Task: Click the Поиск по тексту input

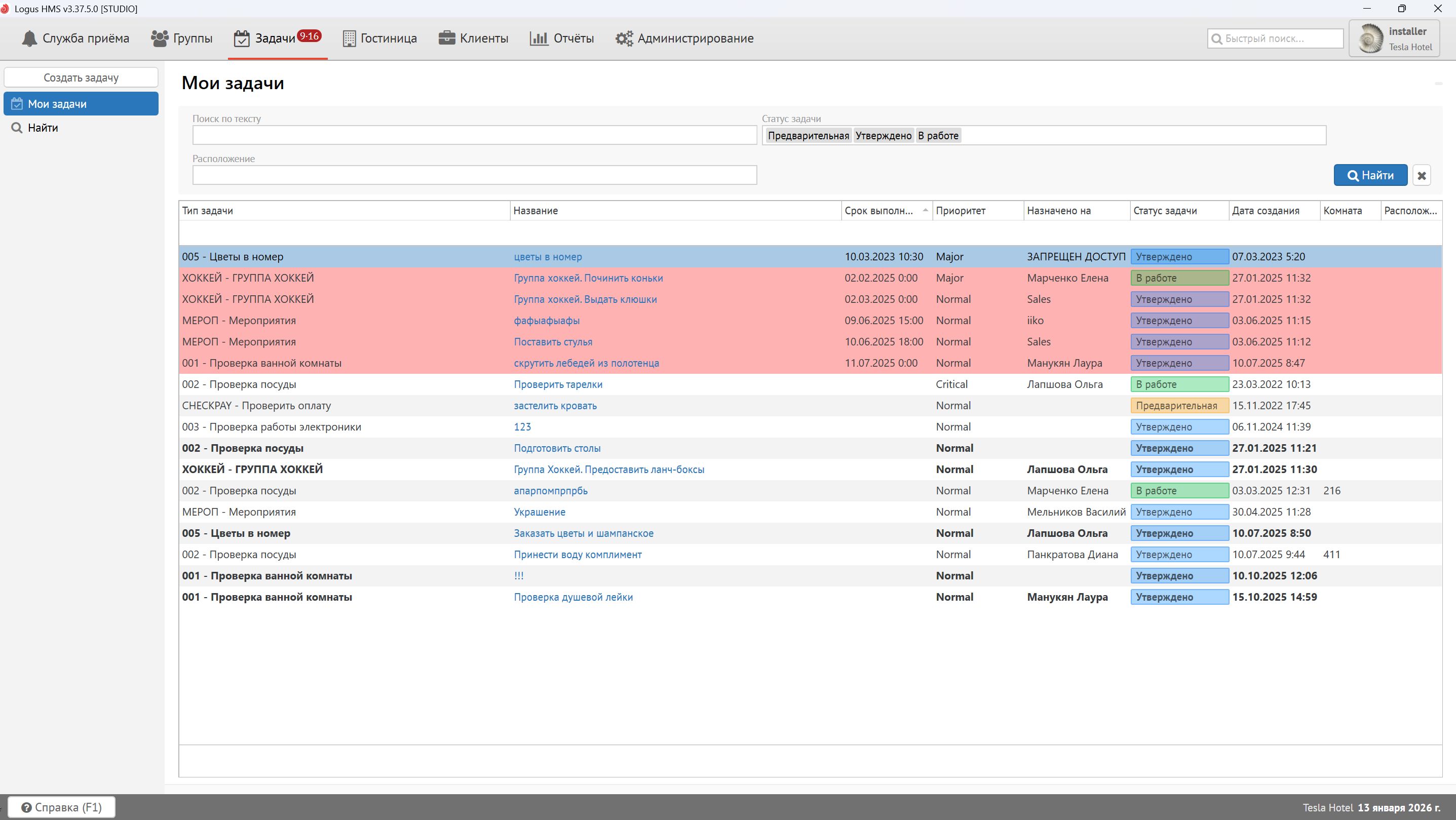Action: coord(474,135)
